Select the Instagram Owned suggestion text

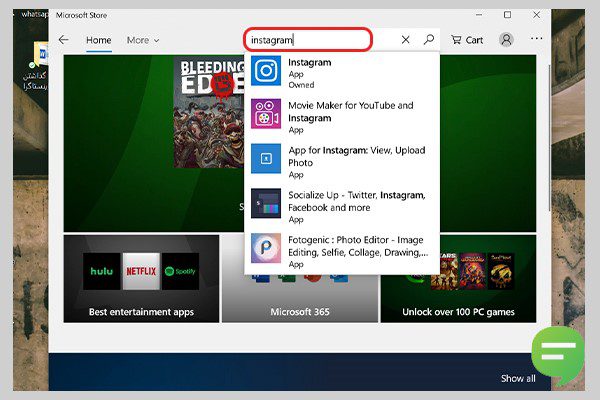point(310,73)
